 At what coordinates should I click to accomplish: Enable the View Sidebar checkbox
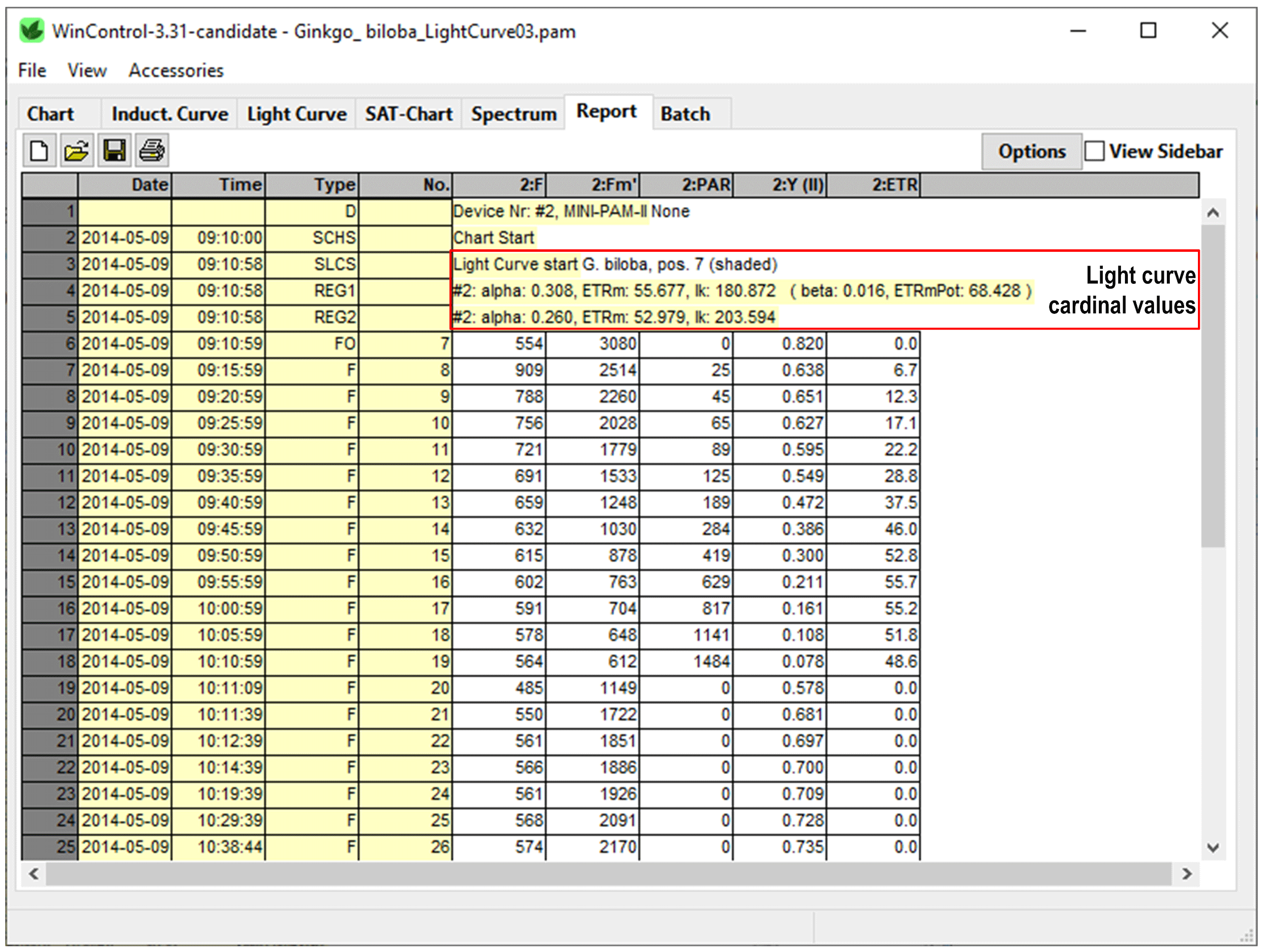click(x=1095, y=151)
